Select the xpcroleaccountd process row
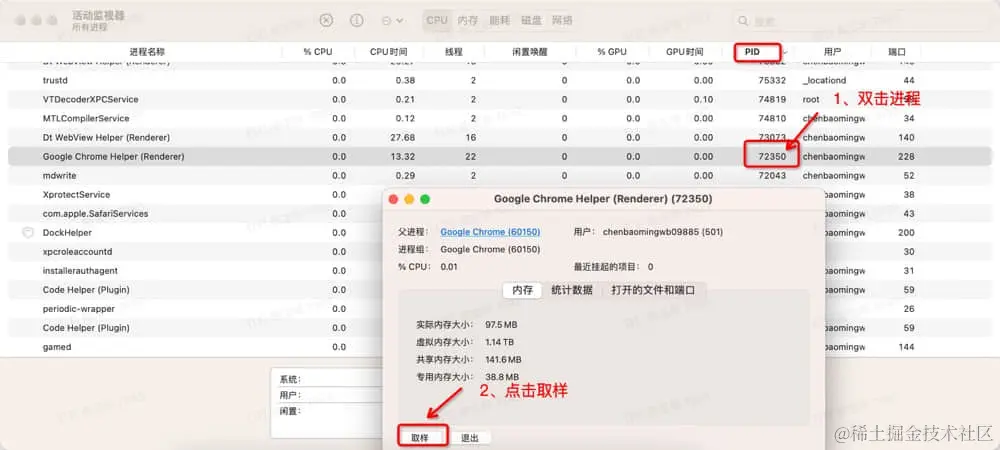Viewport: 1000px width, 450px height. (x=195, y=252)
